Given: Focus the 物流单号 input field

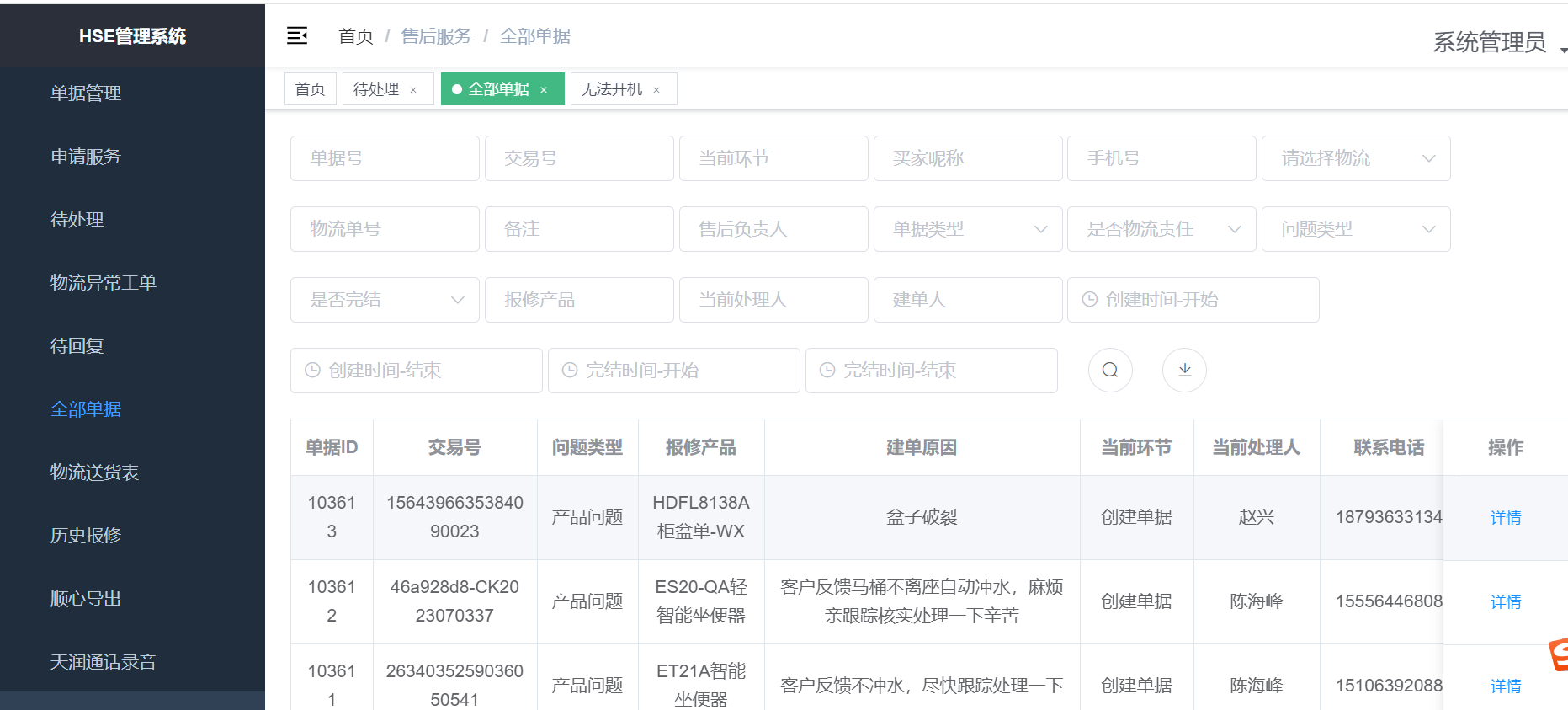Looking at the screenshot, I should pyautogui.click(x=385, y=229).
